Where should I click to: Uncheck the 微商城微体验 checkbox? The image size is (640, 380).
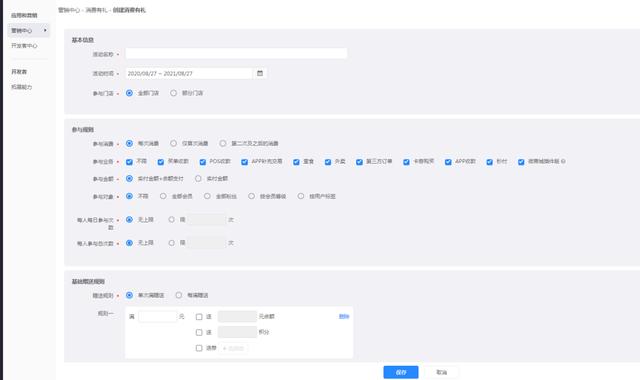coord(521,162)
